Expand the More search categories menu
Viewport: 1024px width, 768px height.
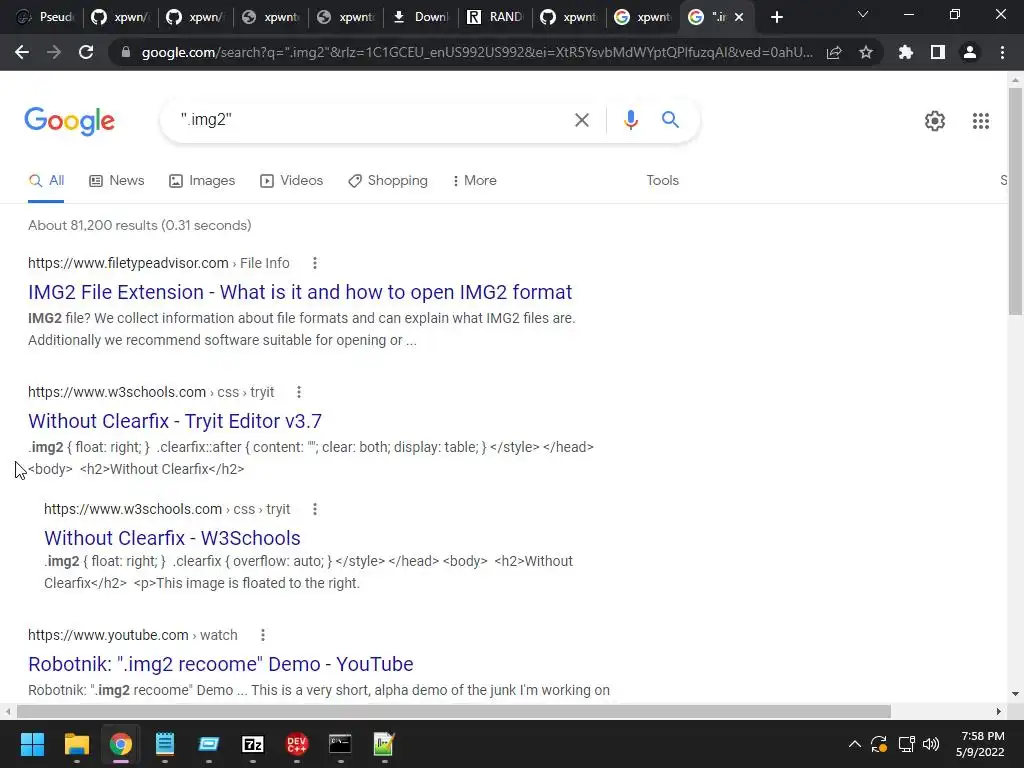pos(474,181)
